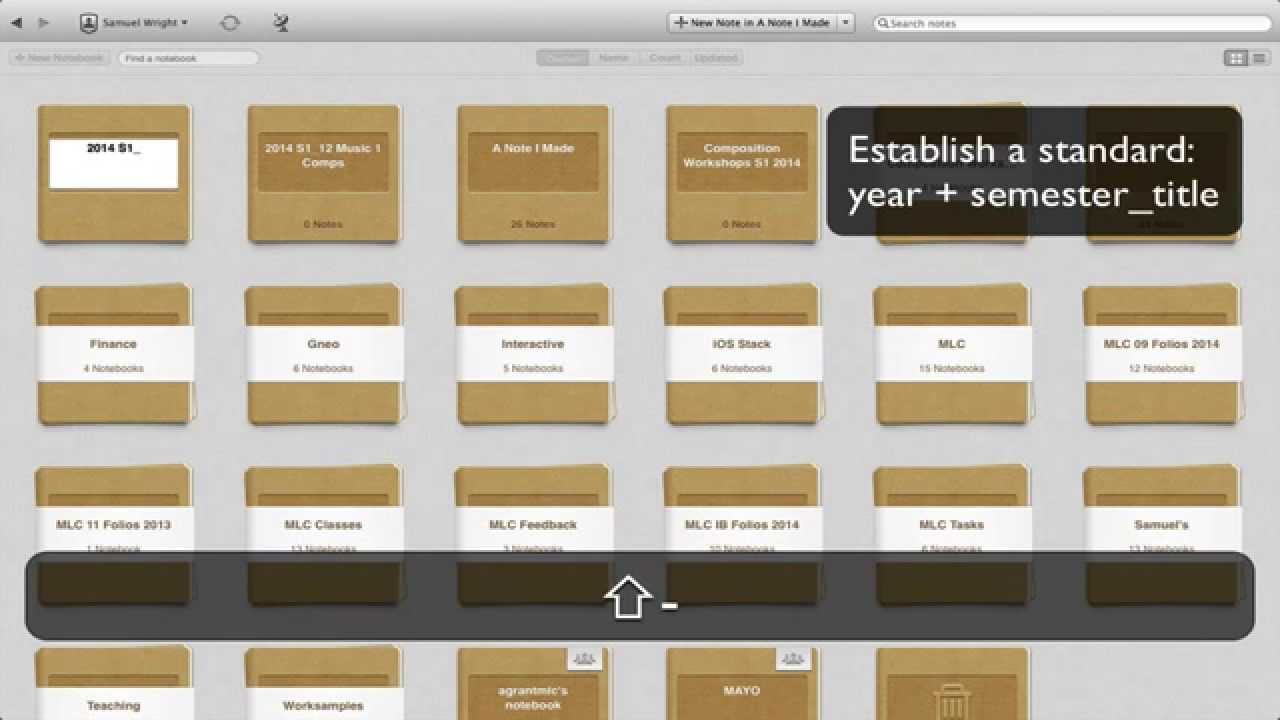Click '12 Notebooks' under MLC 09 Folios 2014
Screen dimensions: 1280x720
click(x=1162, y=368)
